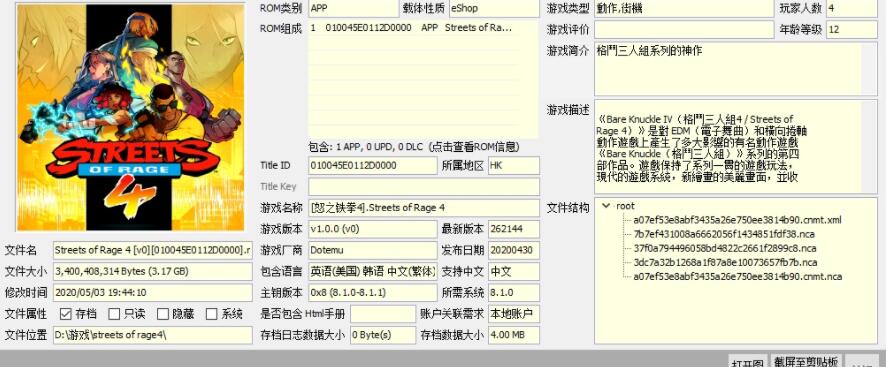Click the empty 游戏评价 field

click(684, 29)
